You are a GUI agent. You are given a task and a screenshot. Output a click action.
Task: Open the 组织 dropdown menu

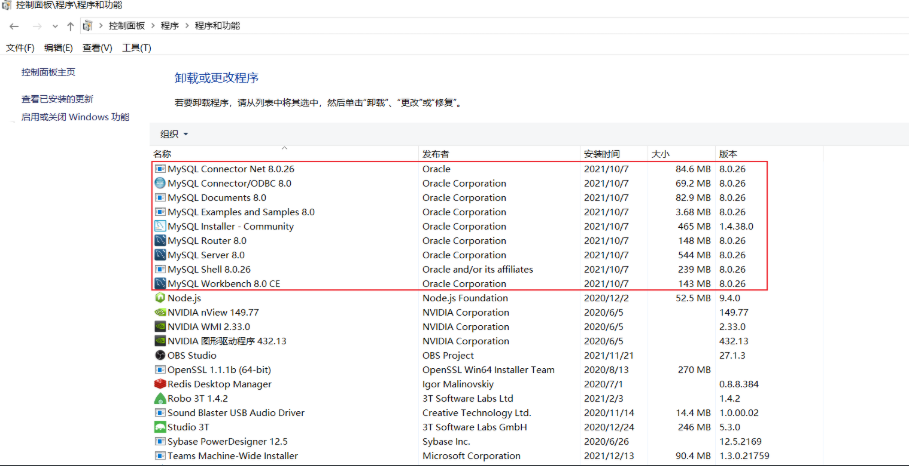(x=174, y=134)
